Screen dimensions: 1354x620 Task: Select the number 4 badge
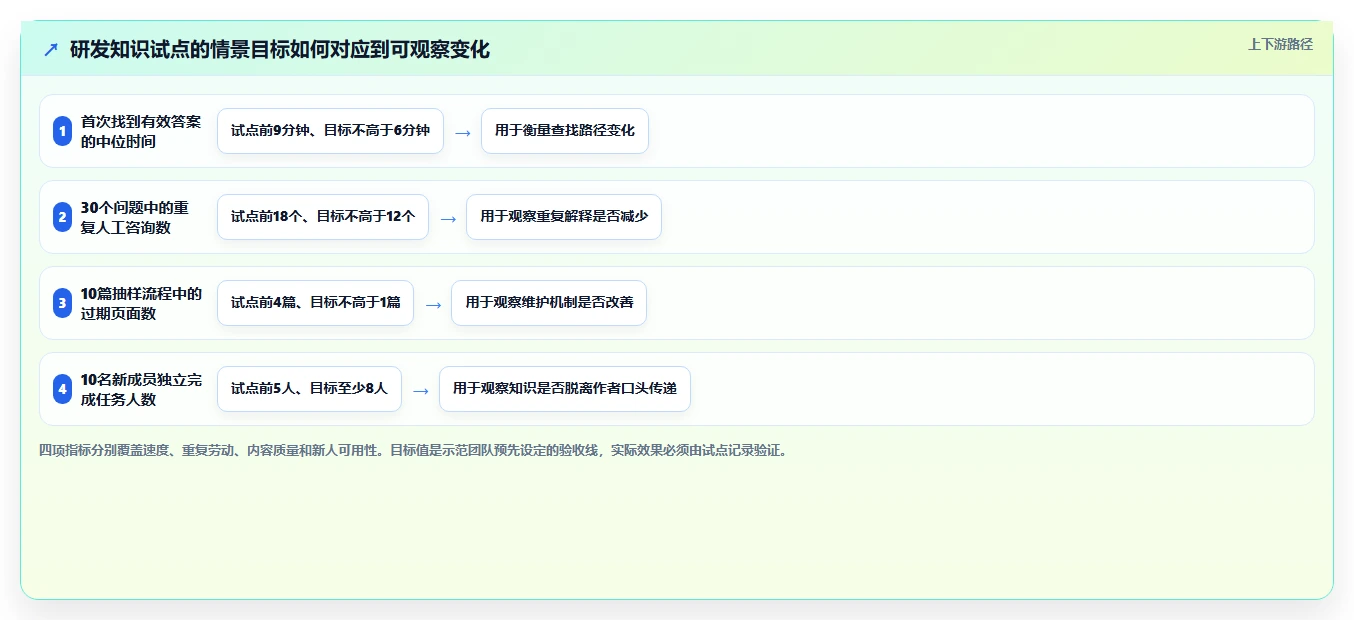[62, 389]
